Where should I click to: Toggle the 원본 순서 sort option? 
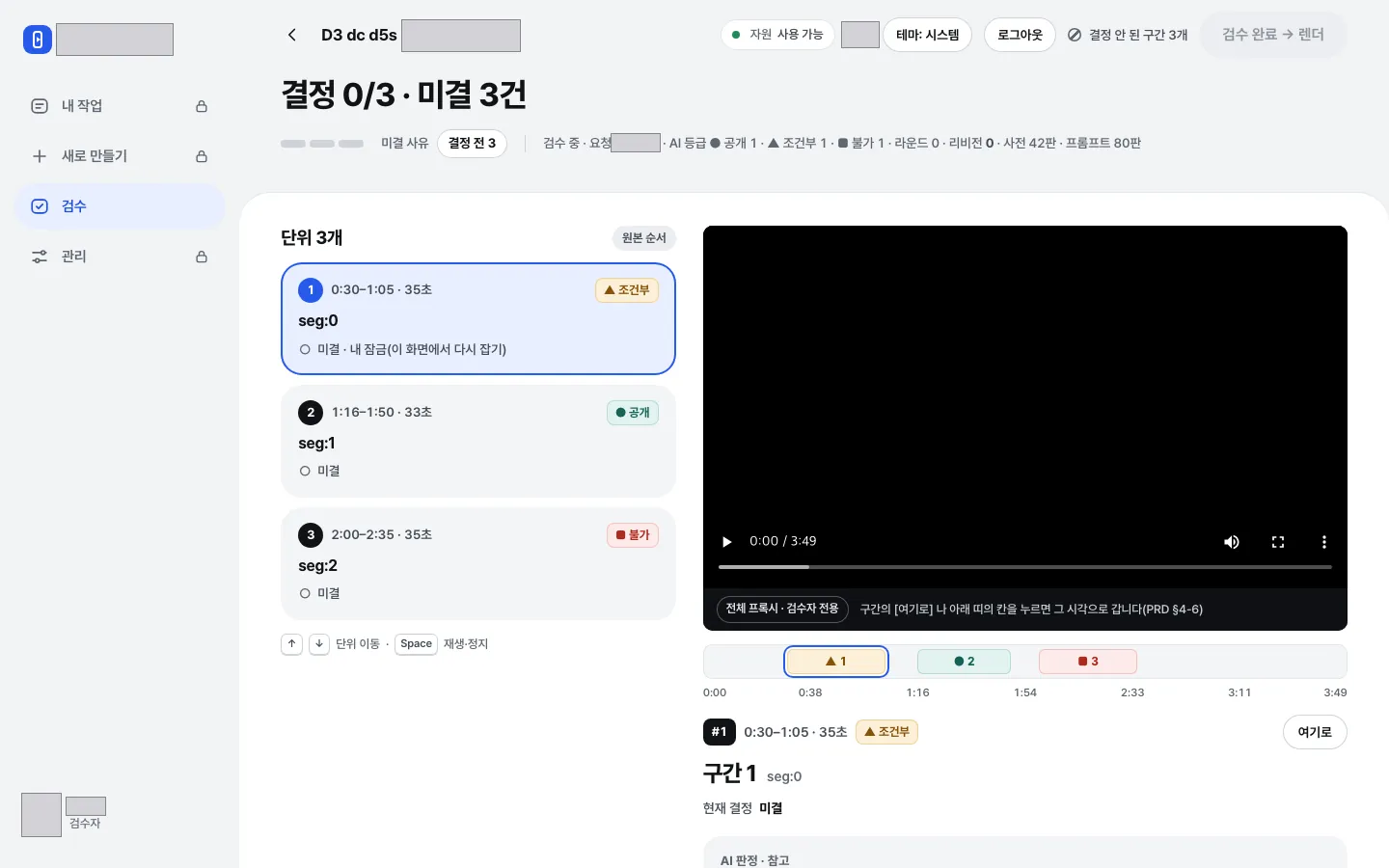(644, 238)
